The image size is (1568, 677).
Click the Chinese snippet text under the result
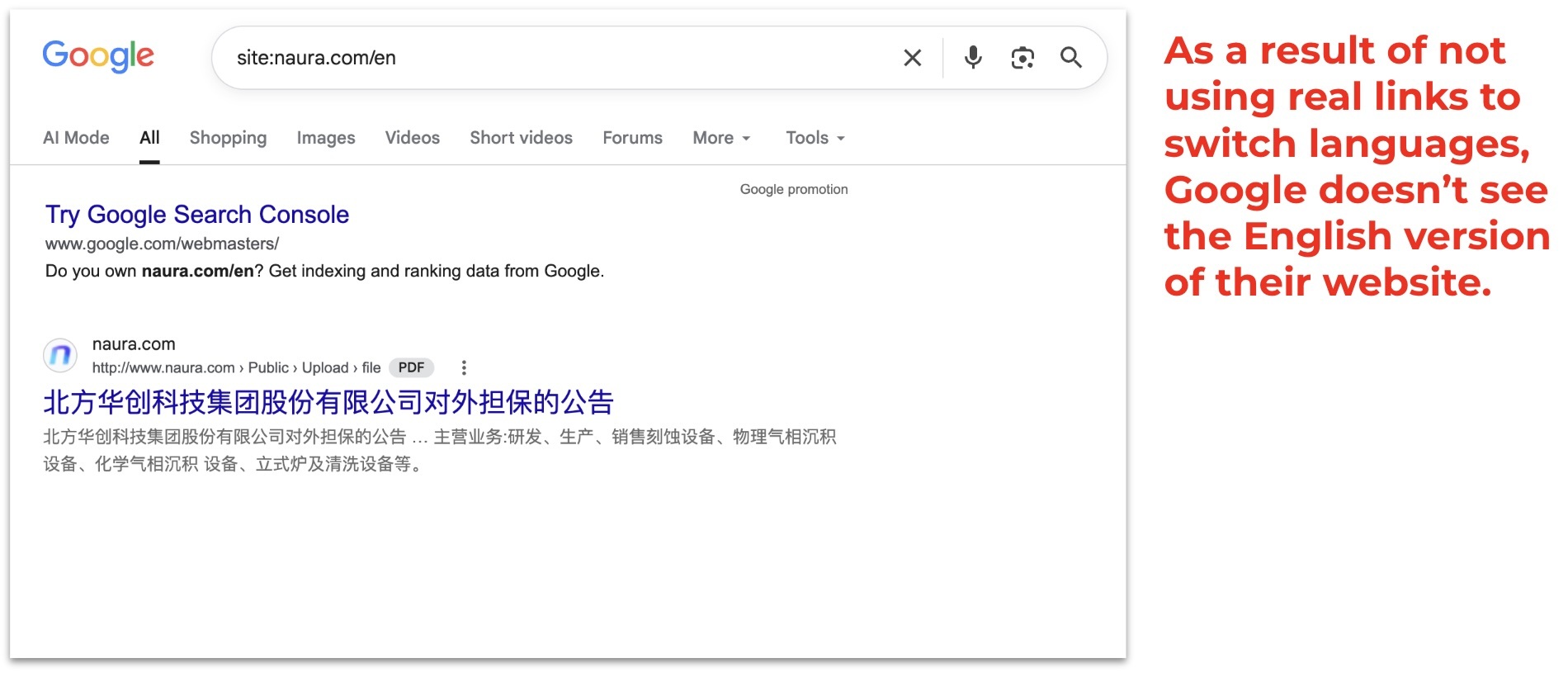[440, 450]
